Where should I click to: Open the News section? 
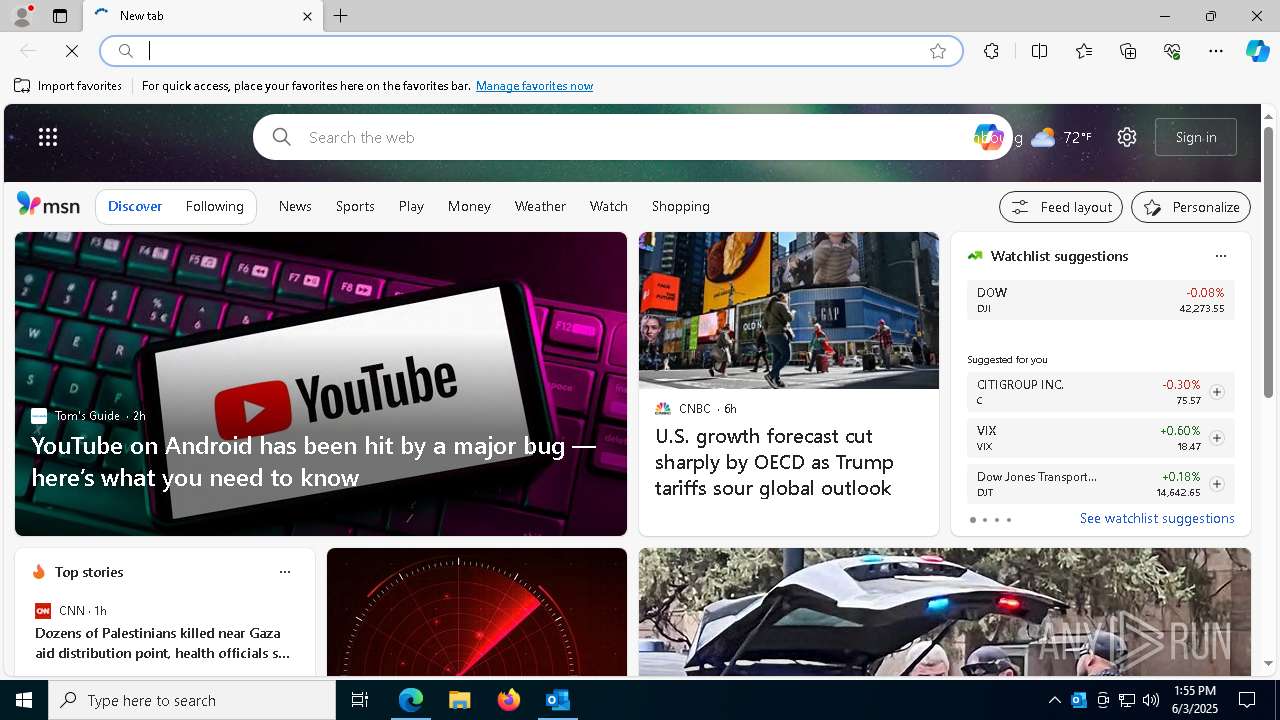(295, 206)
